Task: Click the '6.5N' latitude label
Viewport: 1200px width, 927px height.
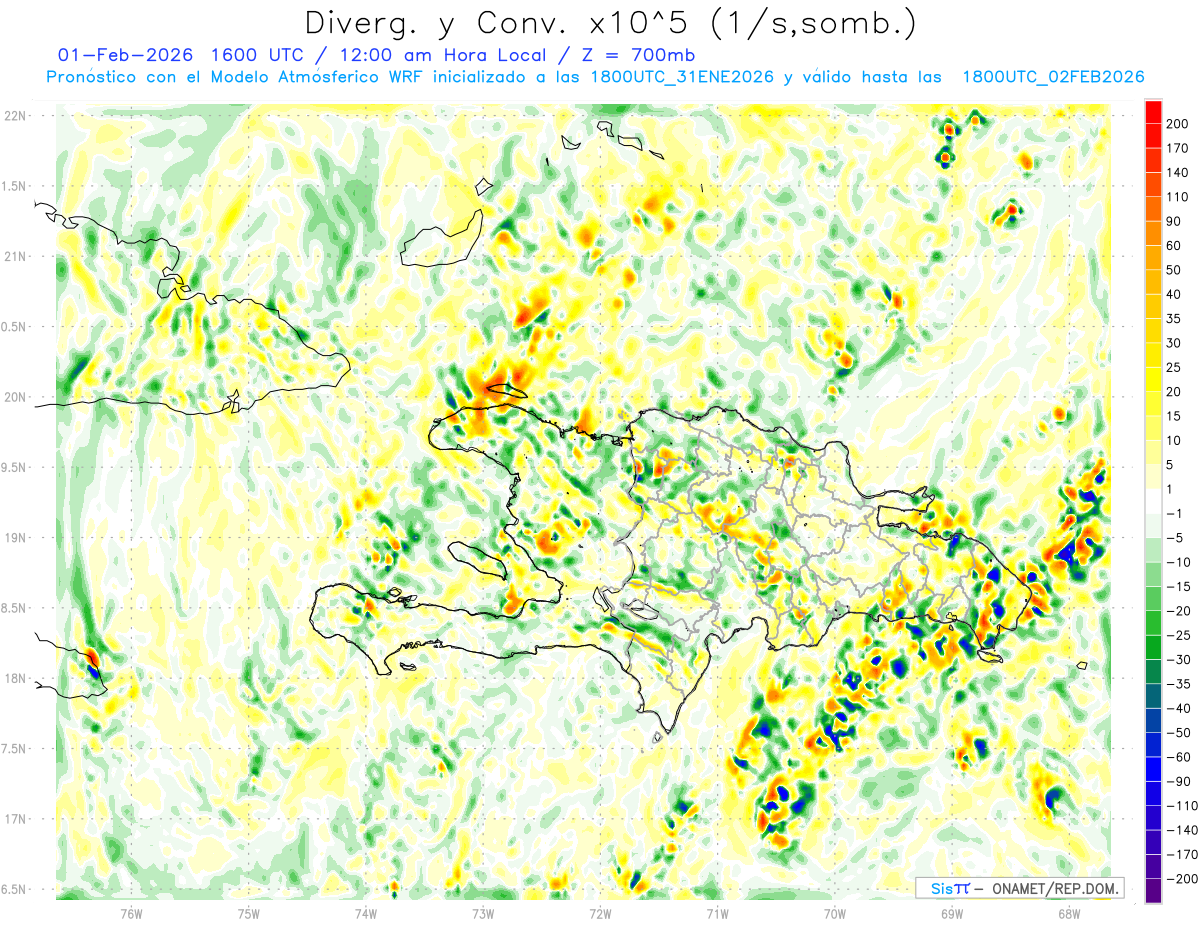Action: [15, 890]
